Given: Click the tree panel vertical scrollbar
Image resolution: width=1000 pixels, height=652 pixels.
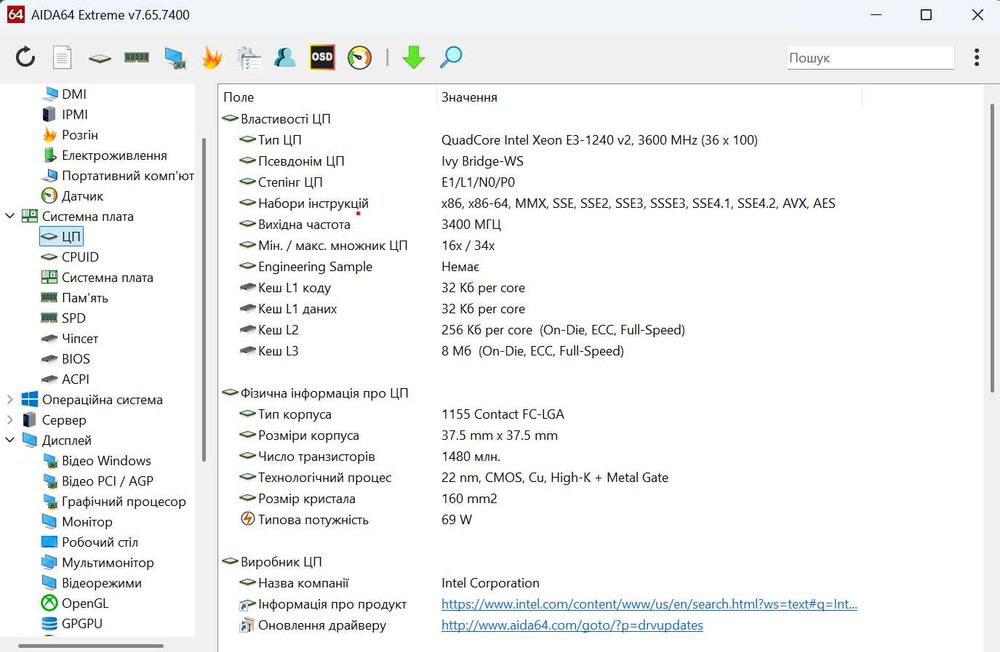Looking at the screenshot, I should [x=203, y=300].
